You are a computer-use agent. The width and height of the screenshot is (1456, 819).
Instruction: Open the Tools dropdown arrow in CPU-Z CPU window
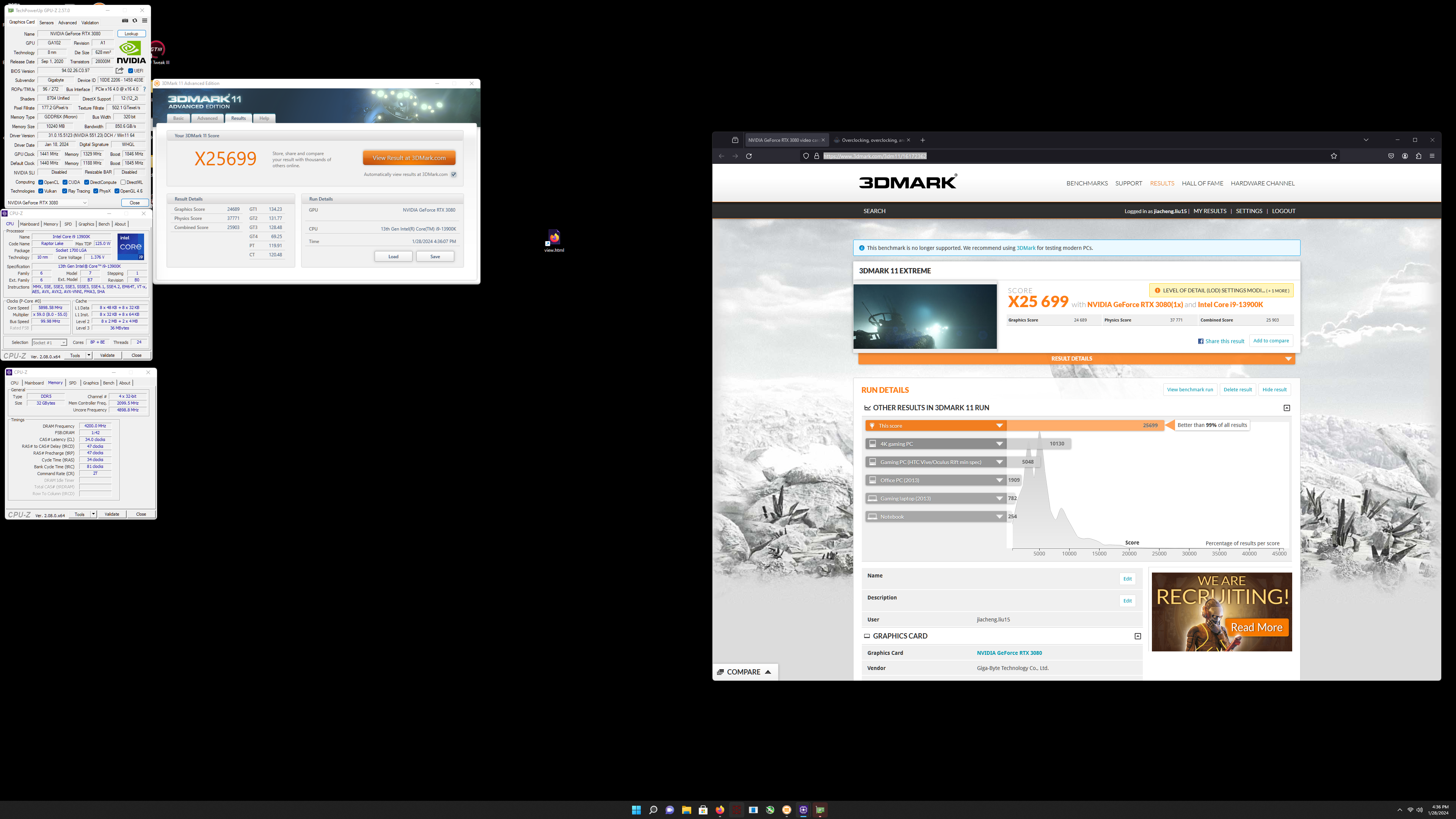coord(89,356)
